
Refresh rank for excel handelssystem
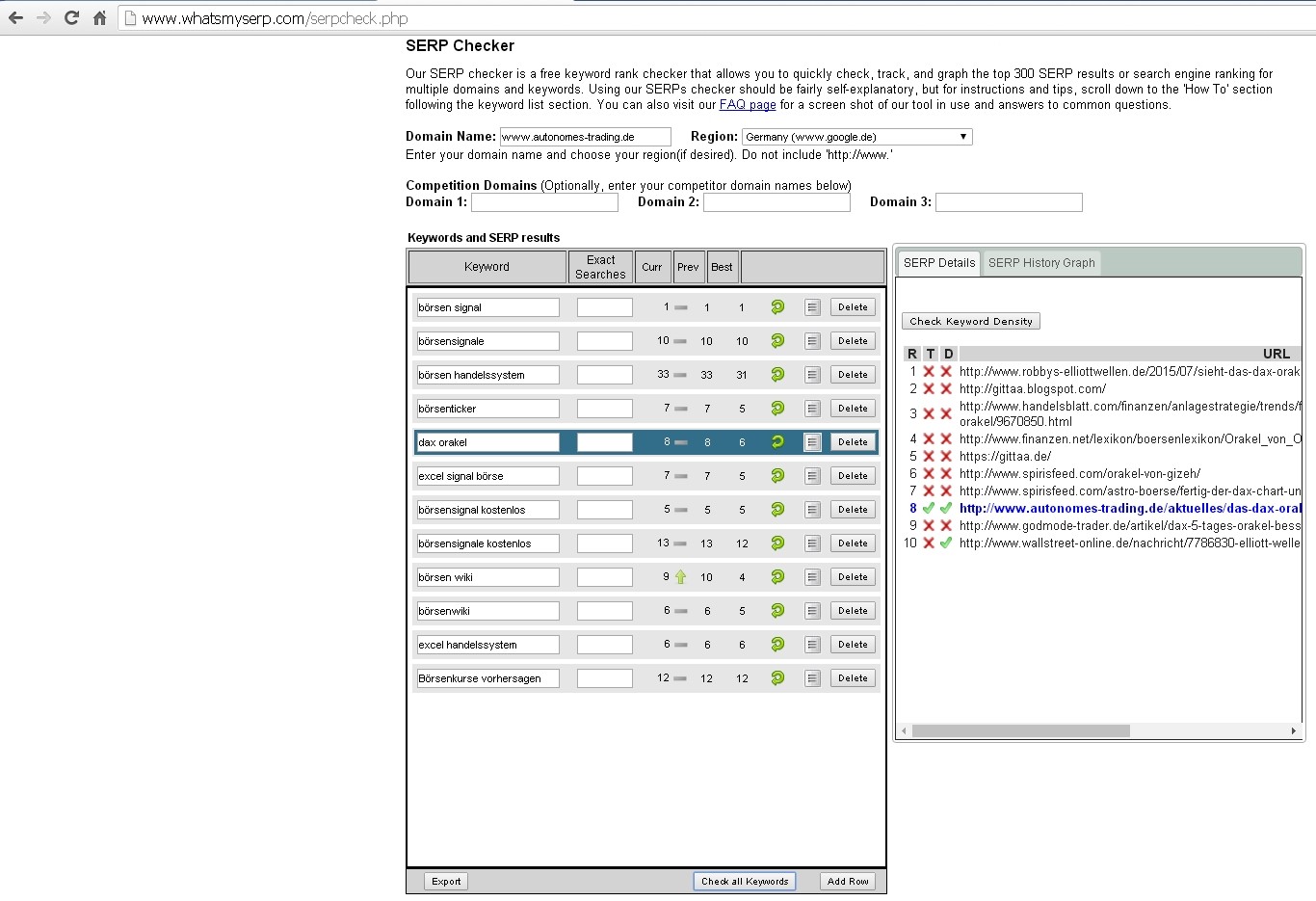coord(777,645)
